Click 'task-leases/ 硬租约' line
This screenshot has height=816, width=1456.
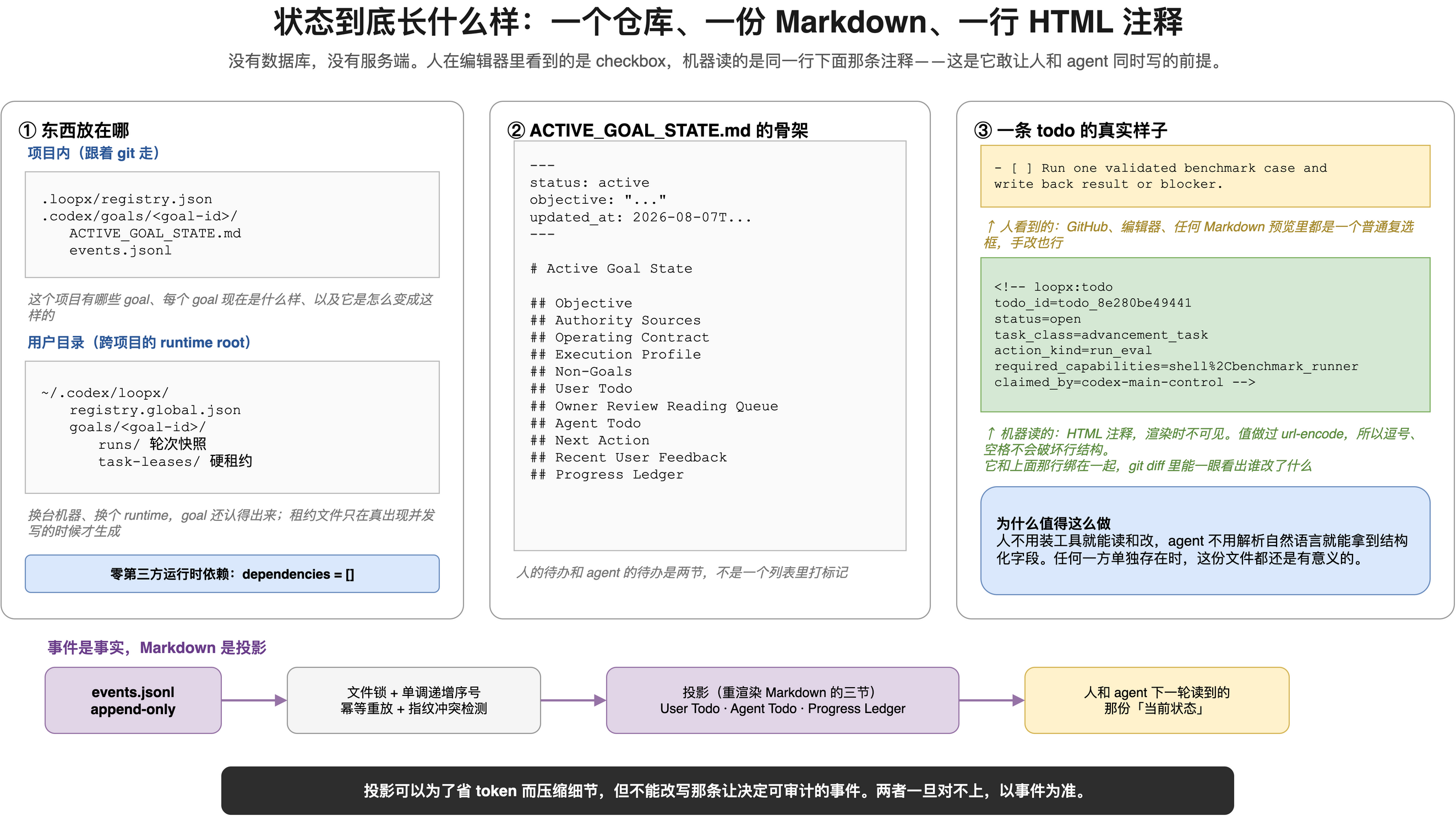point(175,461)
